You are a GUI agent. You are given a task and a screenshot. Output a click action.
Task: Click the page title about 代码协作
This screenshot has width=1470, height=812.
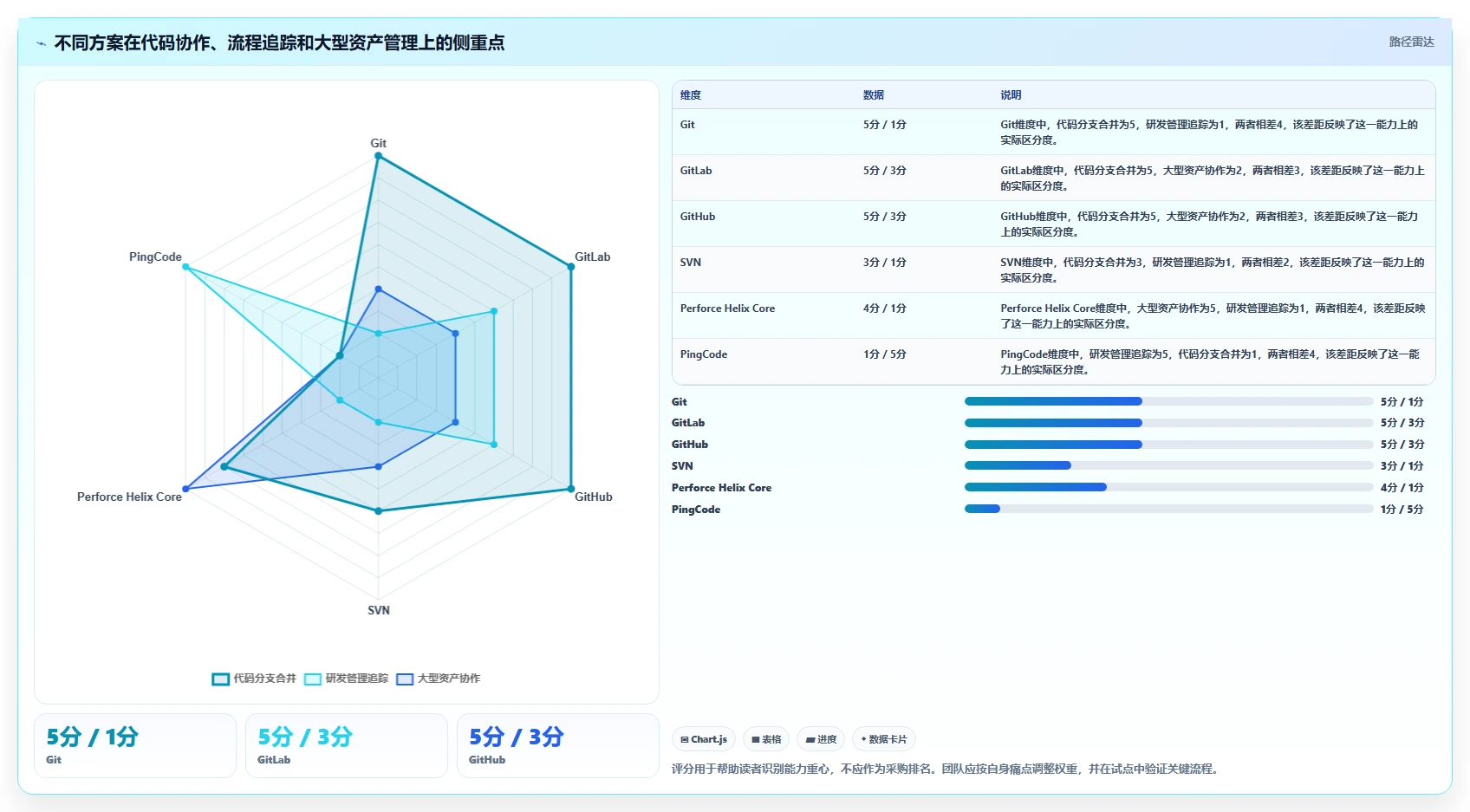[x=279, y=42]
